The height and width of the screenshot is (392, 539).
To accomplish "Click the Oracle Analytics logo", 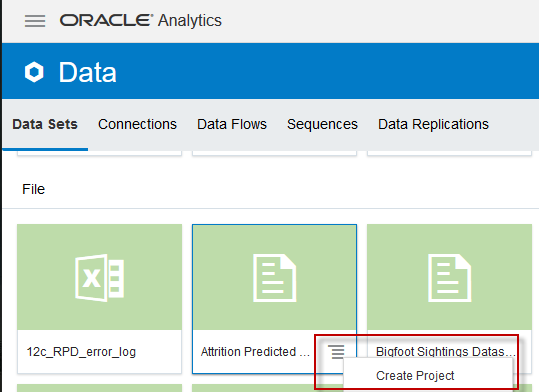I will click(x=141, y=20).
